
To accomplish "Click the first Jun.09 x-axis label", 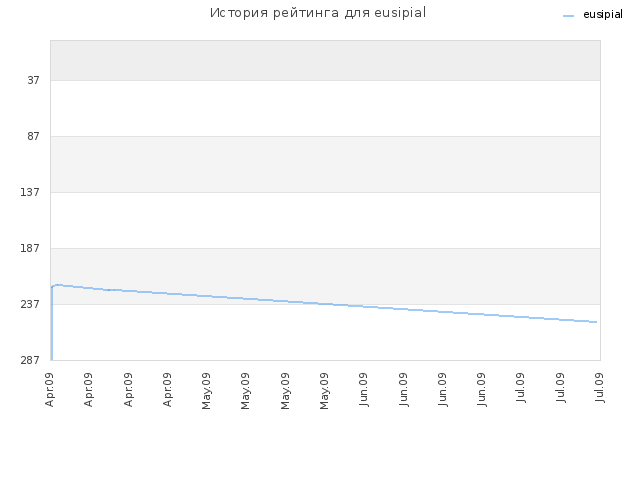I will (364, 390).
